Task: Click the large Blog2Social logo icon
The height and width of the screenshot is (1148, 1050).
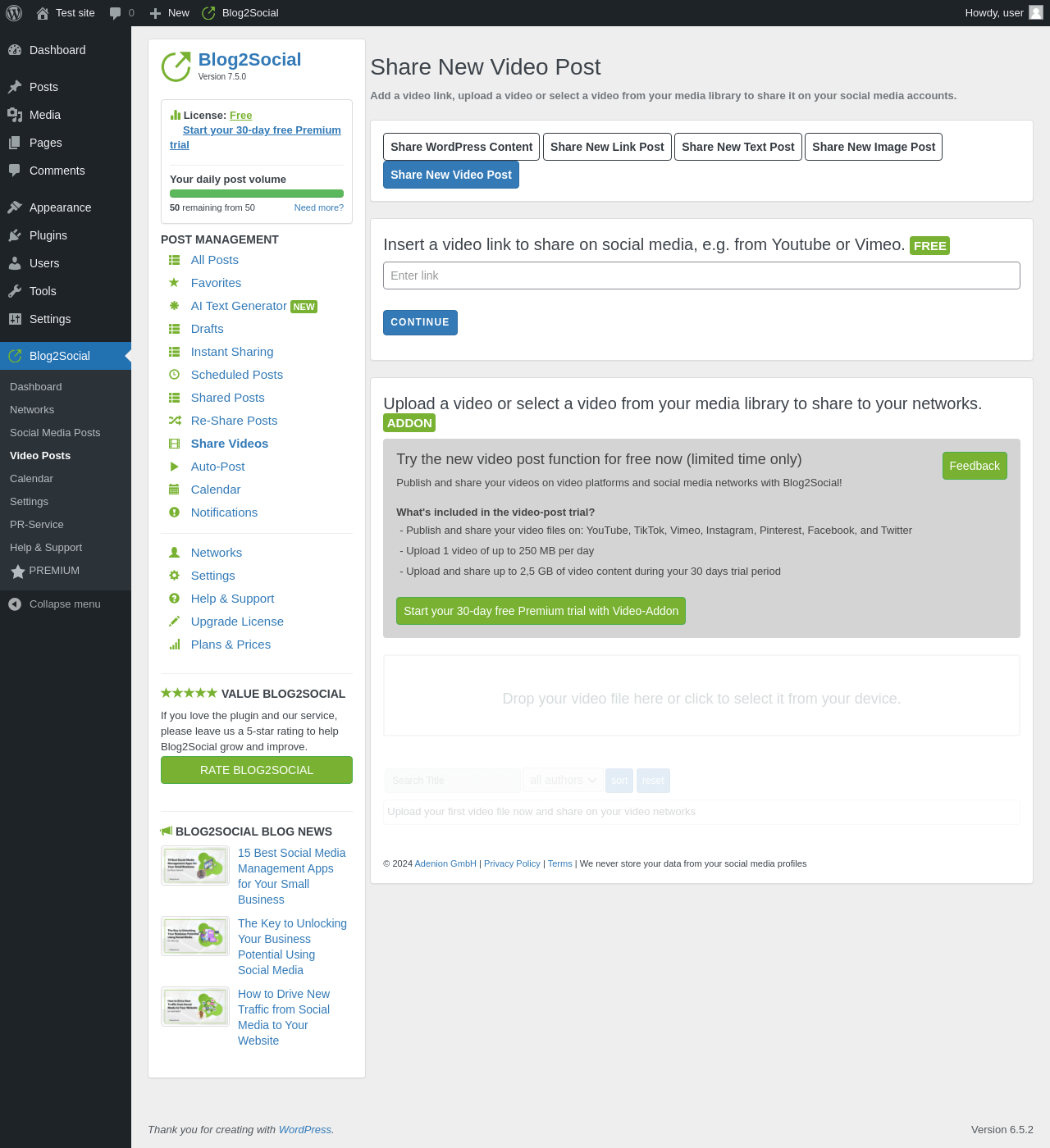Action: (x=176, y=67)
